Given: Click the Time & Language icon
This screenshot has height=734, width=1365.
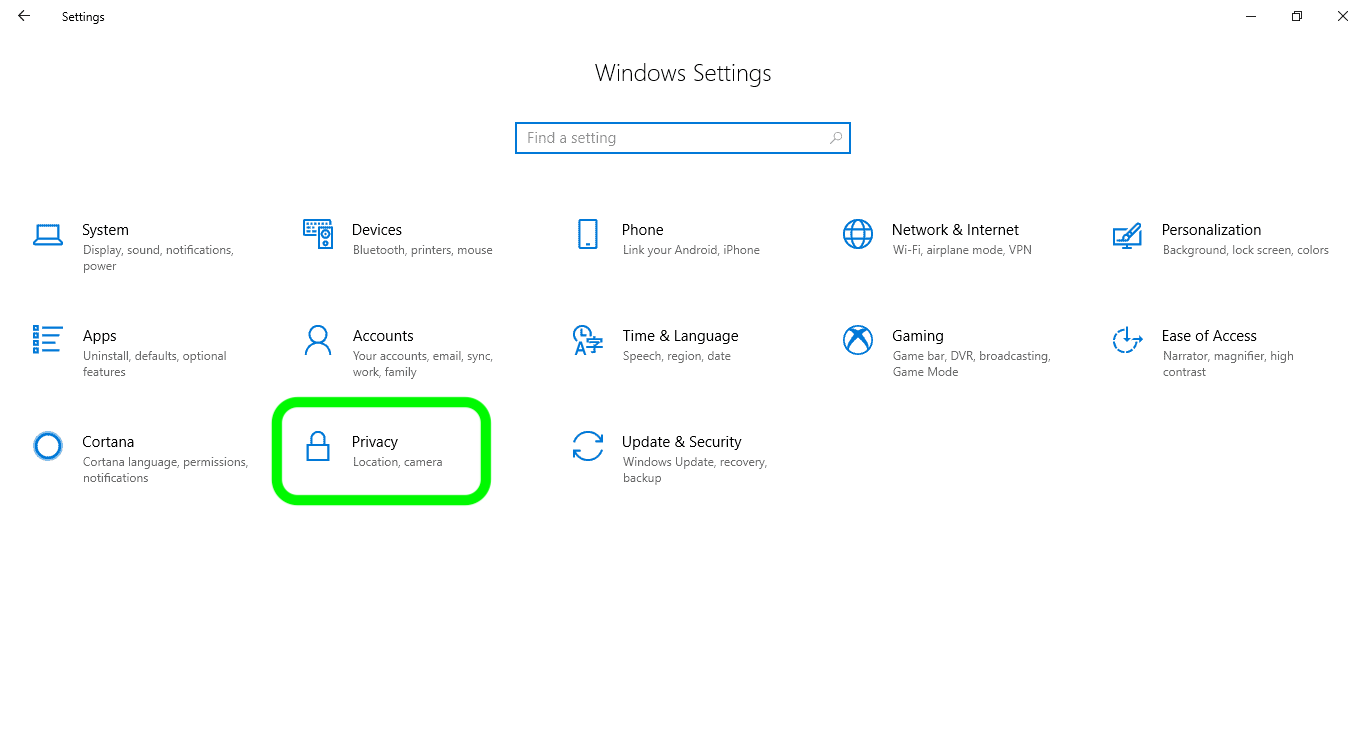Looking at the screenshot, I should click(588, 340).
